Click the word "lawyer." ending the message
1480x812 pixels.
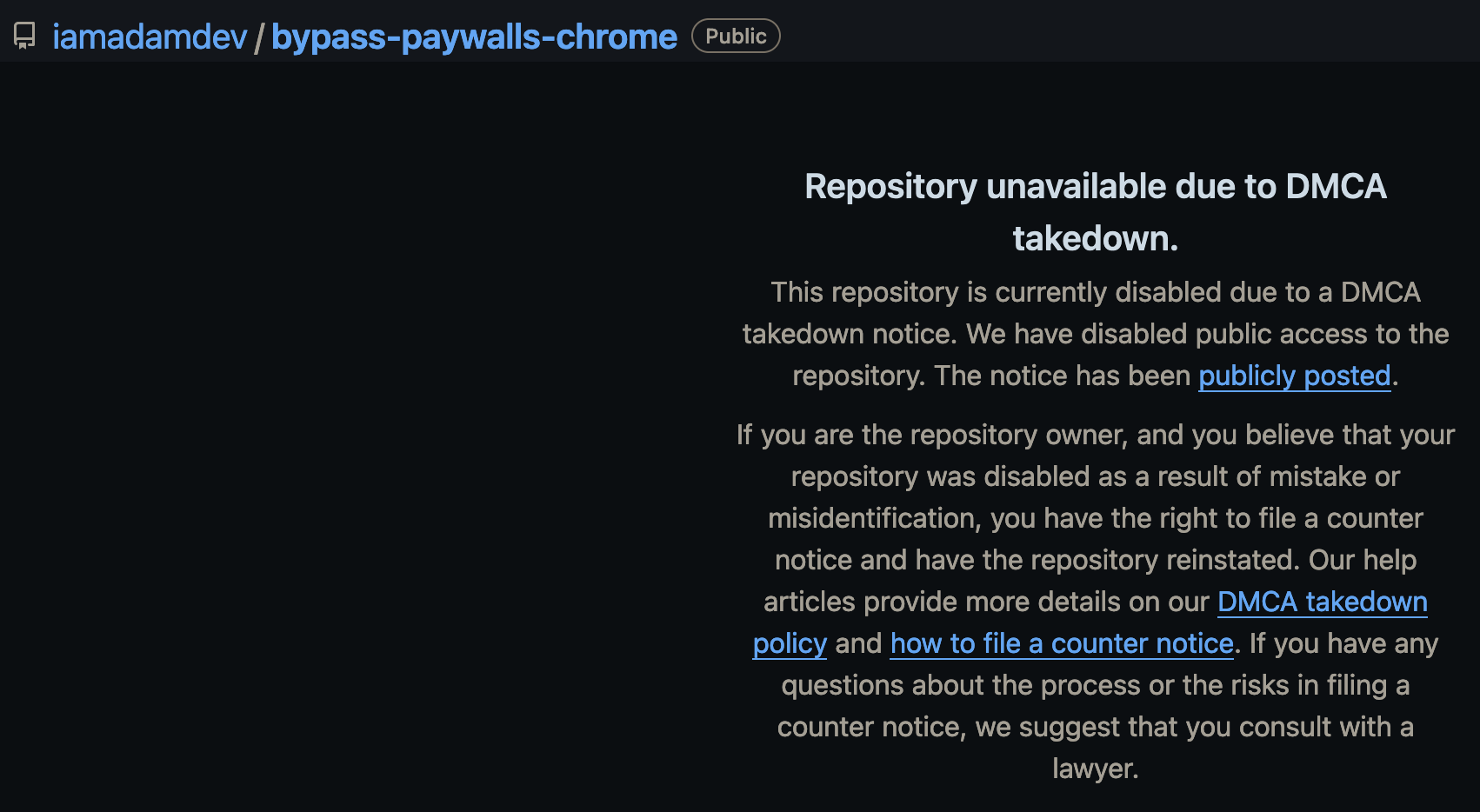[x=1095, y=769]
